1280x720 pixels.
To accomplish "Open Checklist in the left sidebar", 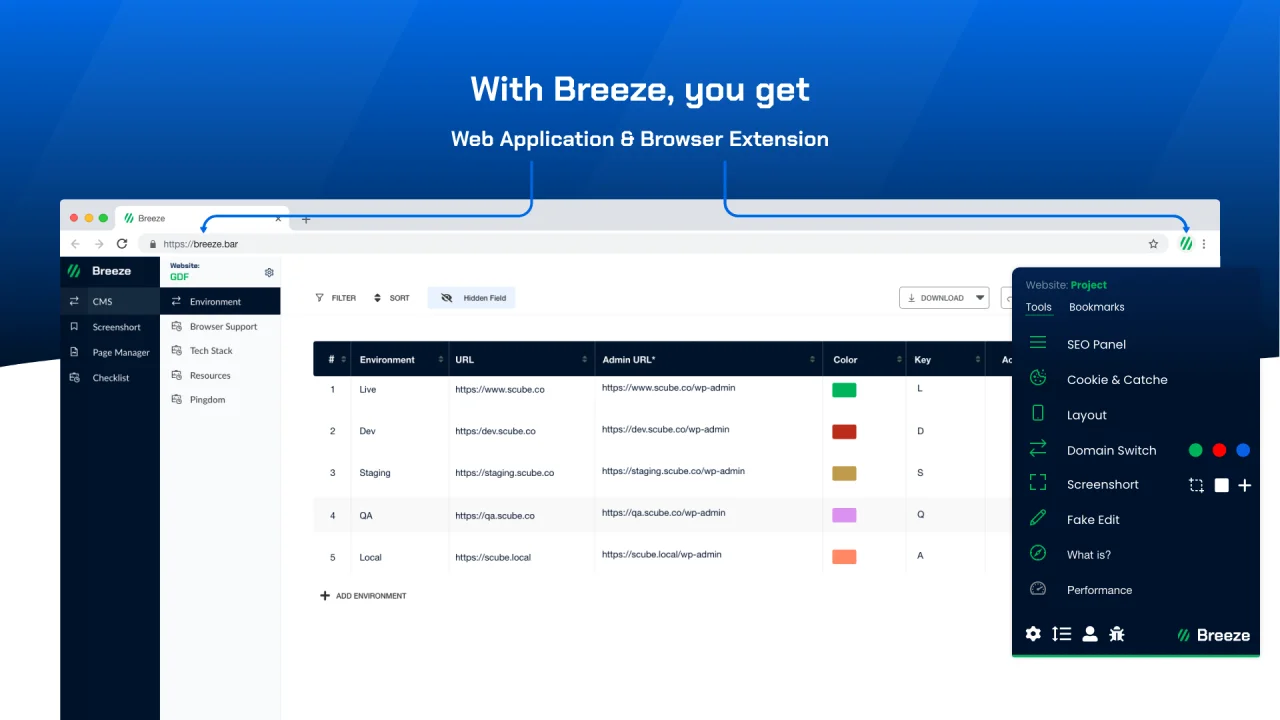I will tap(110, 378).
